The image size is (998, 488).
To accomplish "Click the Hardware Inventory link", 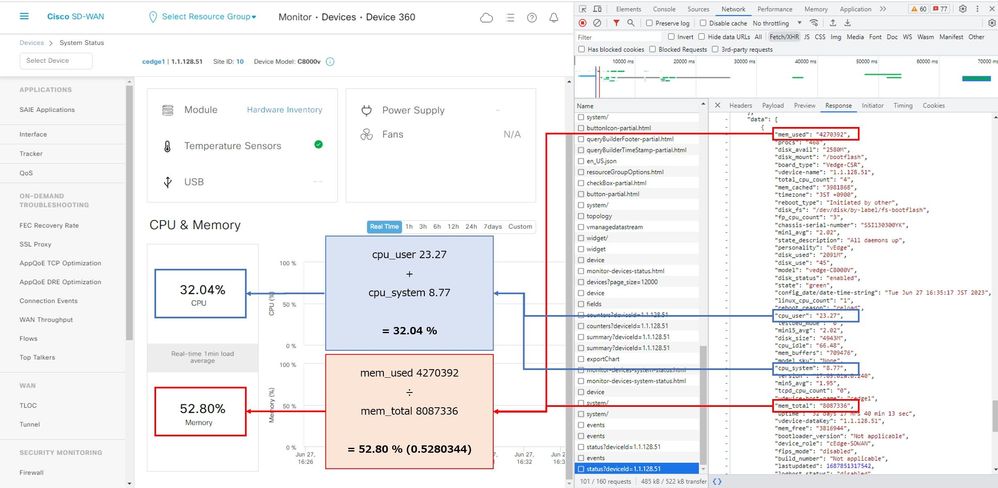I will (285, 109).
